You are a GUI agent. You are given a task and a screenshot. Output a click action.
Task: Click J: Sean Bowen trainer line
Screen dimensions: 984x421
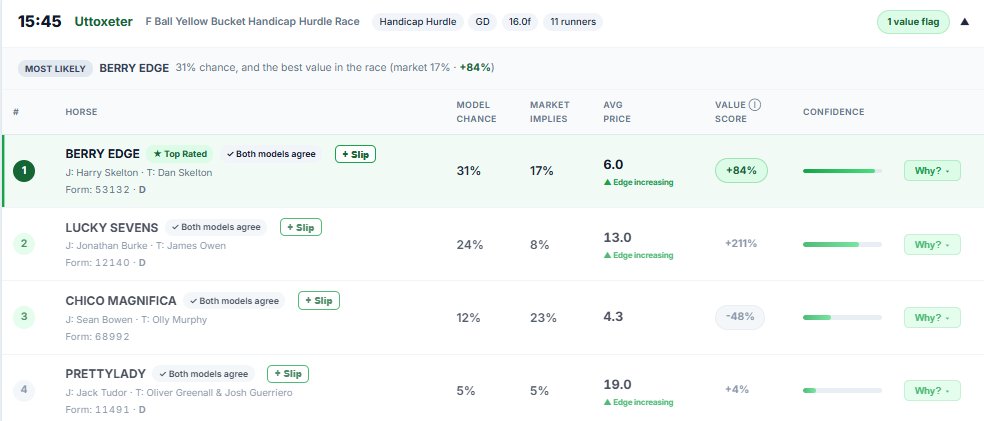tap(136, 319)
